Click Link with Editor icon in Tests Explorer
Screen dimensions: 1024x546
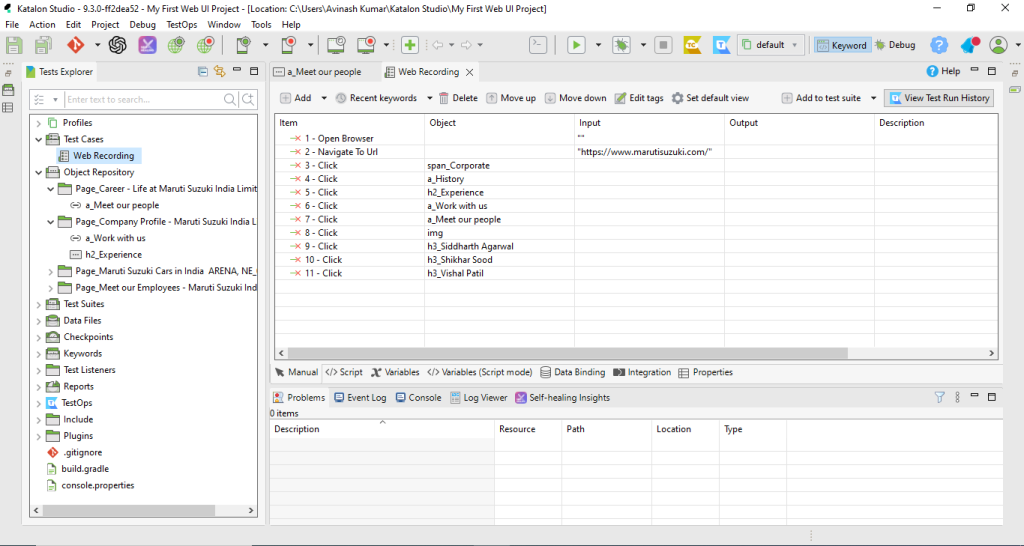click(219, 71)
